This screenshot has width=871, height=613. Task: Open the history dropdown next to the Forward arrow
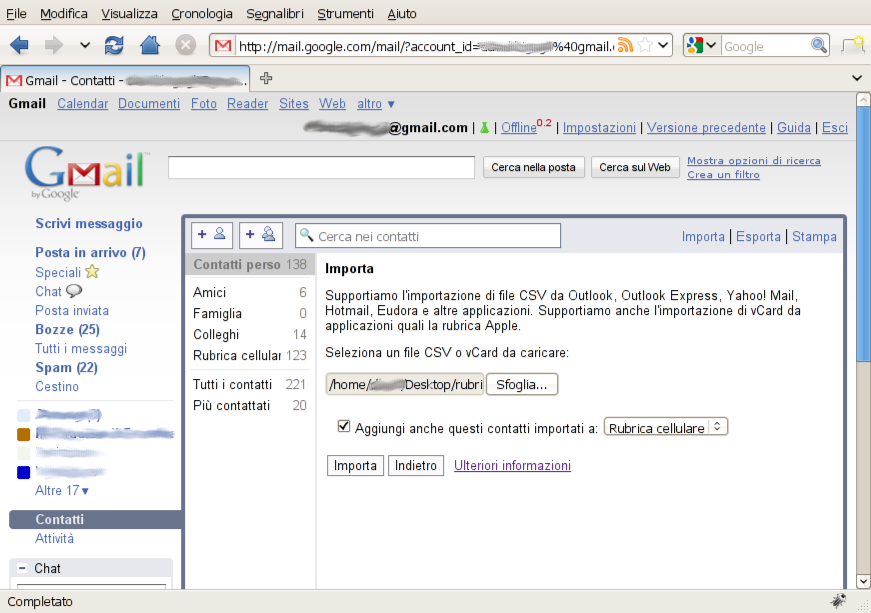click(x=84, y=46)
